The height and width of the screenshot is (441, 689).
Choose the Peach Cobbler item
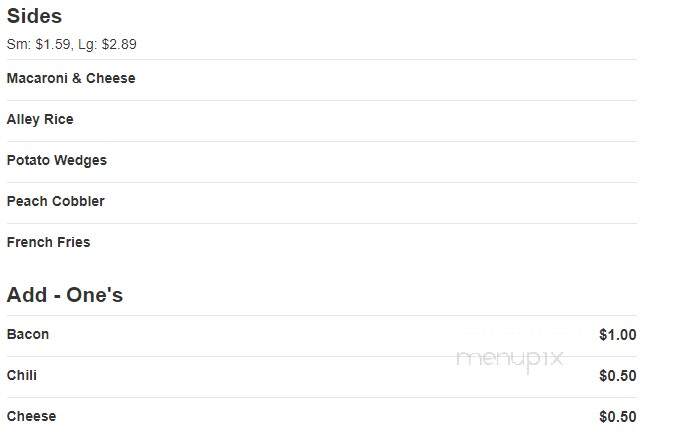56,201
